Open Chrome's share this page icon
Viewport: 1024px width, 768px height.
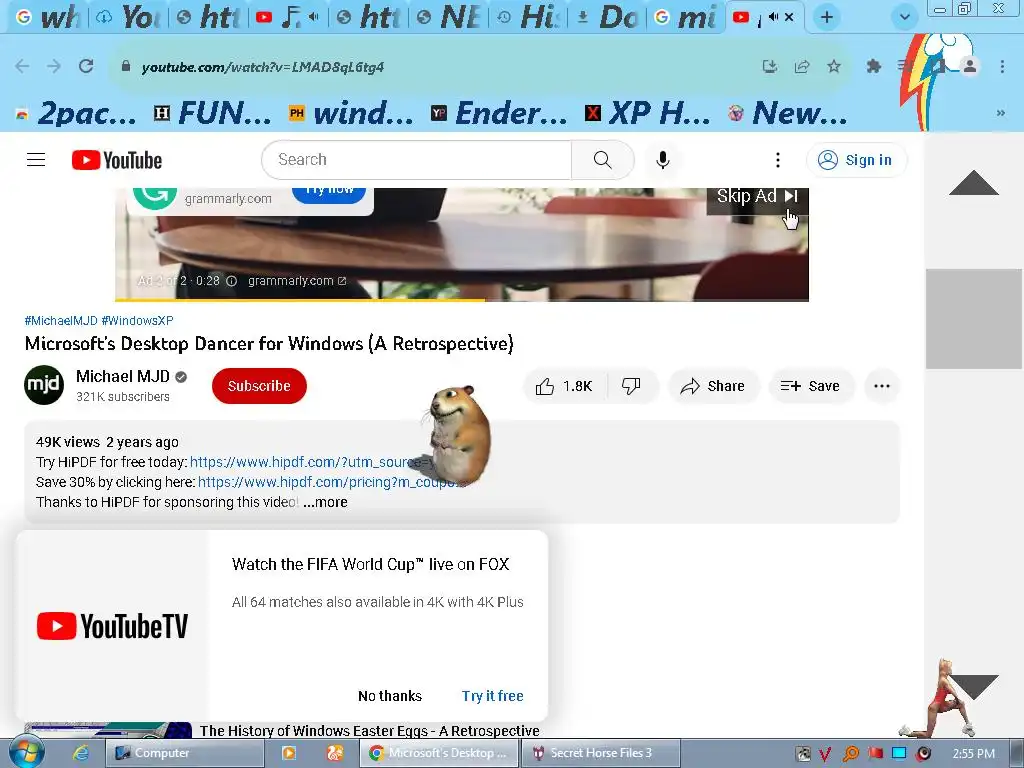tap(802, 67)
